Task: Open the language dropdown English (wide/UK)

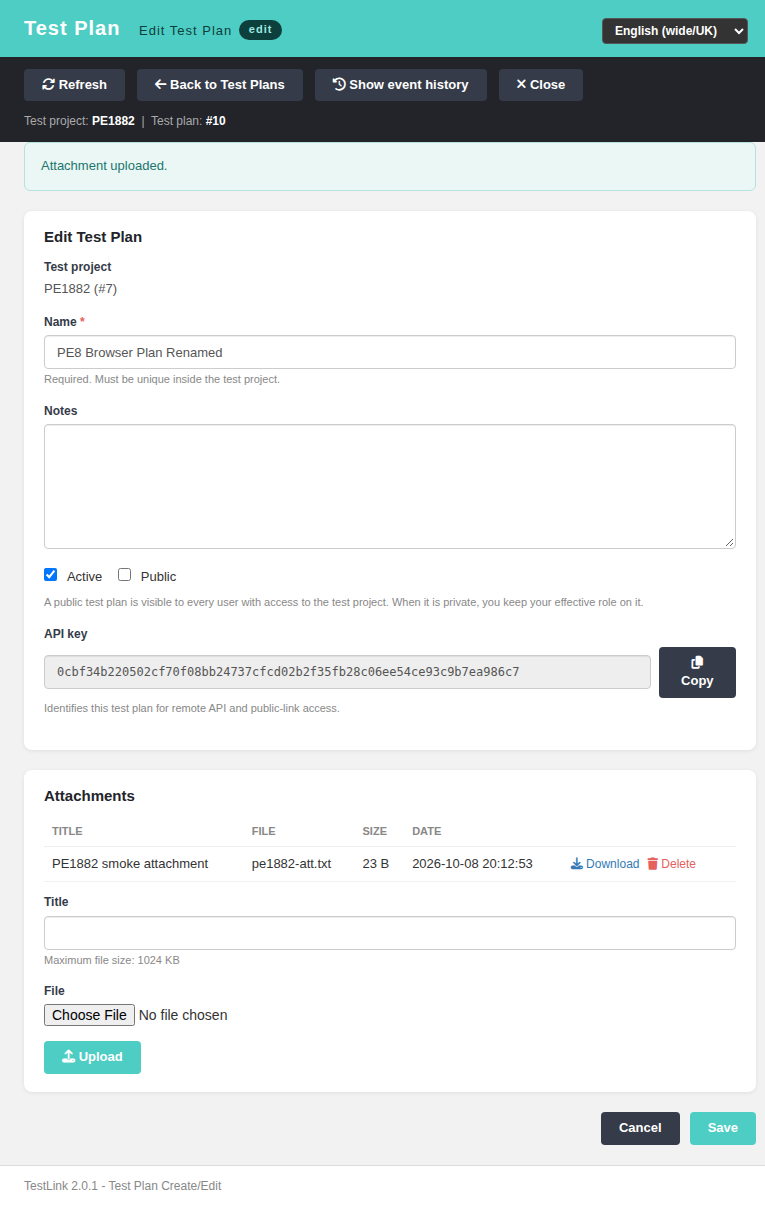Action: pos(675,31)
